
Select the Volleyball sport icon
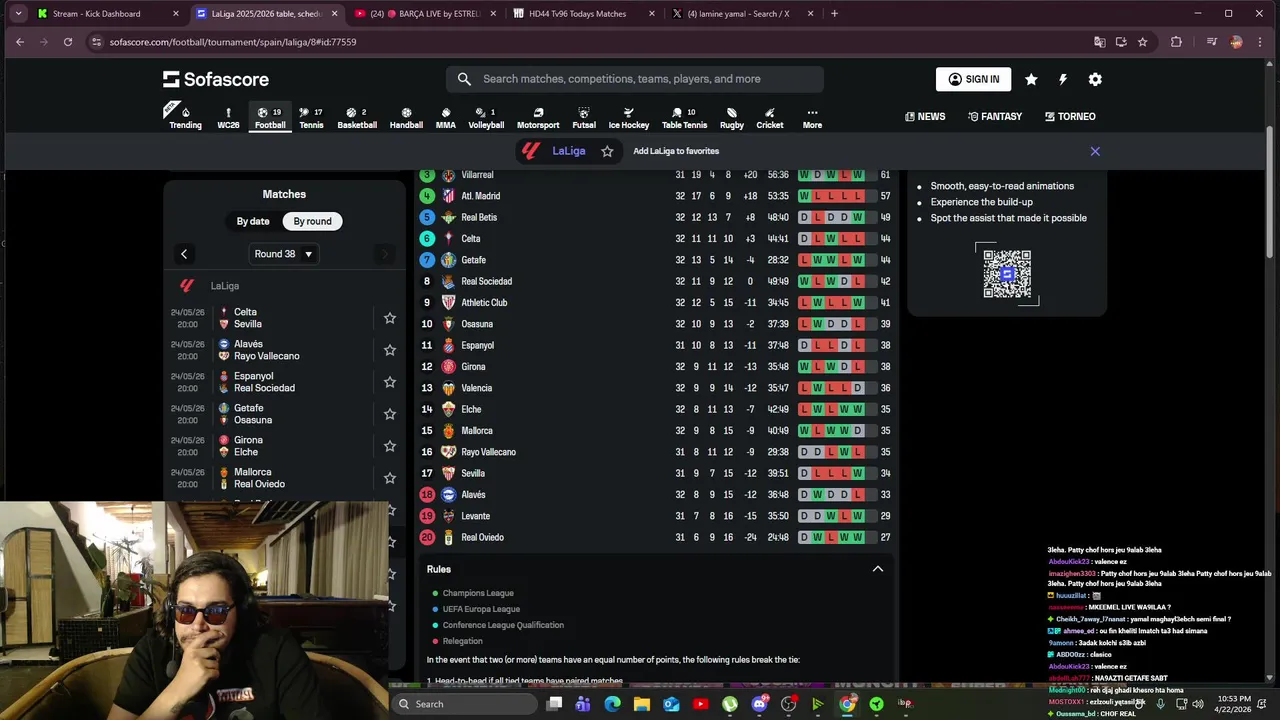pos(486,118)
